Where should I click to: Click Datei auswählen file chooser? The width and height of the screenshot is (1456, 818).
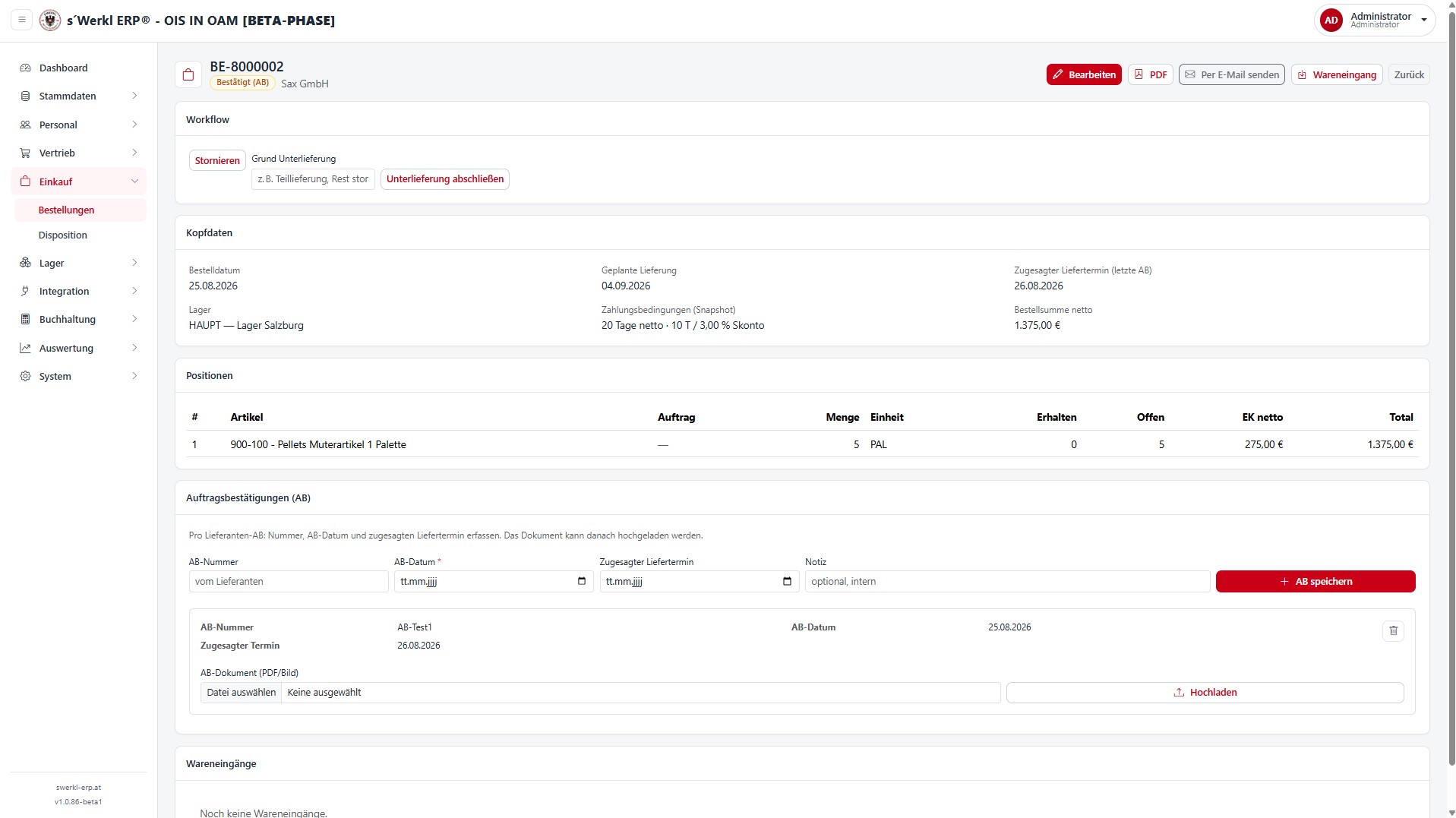pos(242,693)
